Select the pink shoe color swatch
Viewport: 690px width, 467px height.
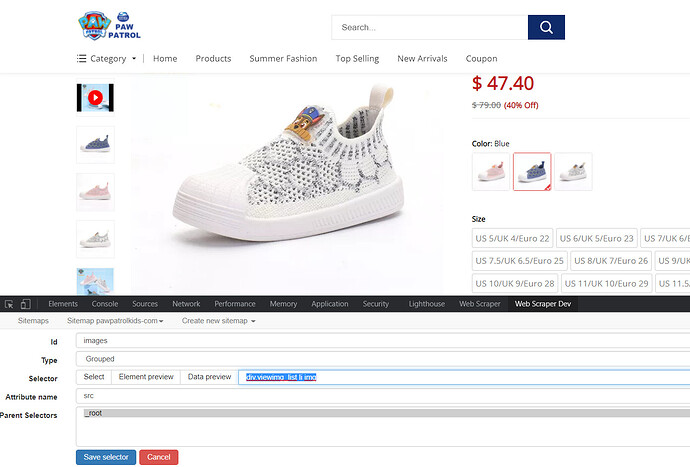(x=490, y=171)
